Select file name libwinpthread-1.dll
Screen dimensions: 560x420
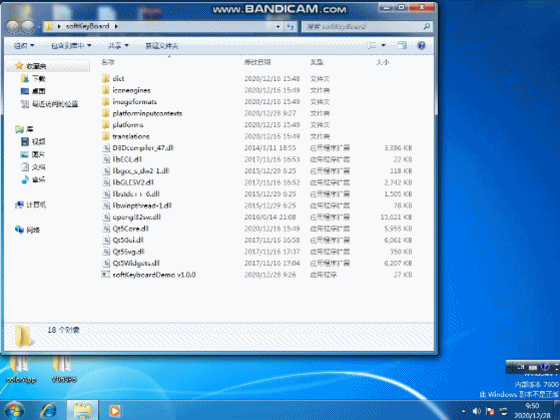click(142, 205)
